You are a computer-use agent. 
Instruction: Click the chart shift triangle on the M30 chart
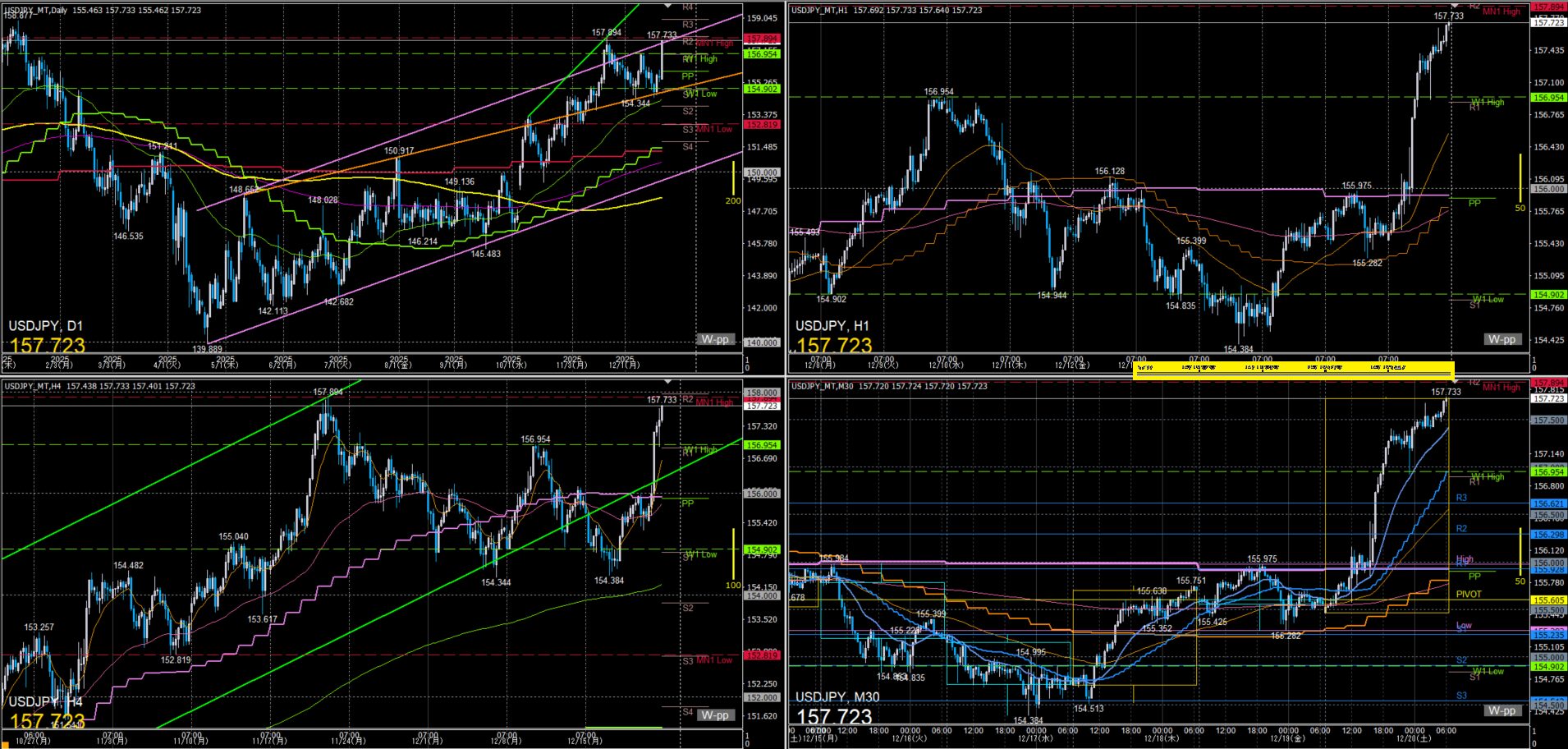(1454, 382)
